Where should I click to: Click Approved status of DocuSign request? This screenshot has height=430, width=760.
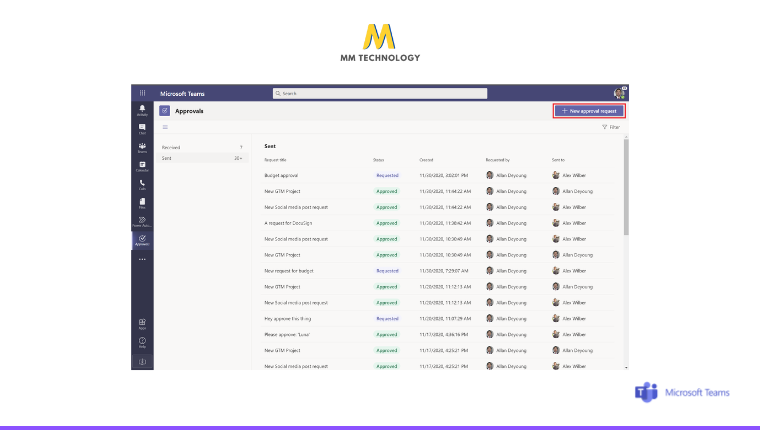pyautogui.click(x=386, y=223)
